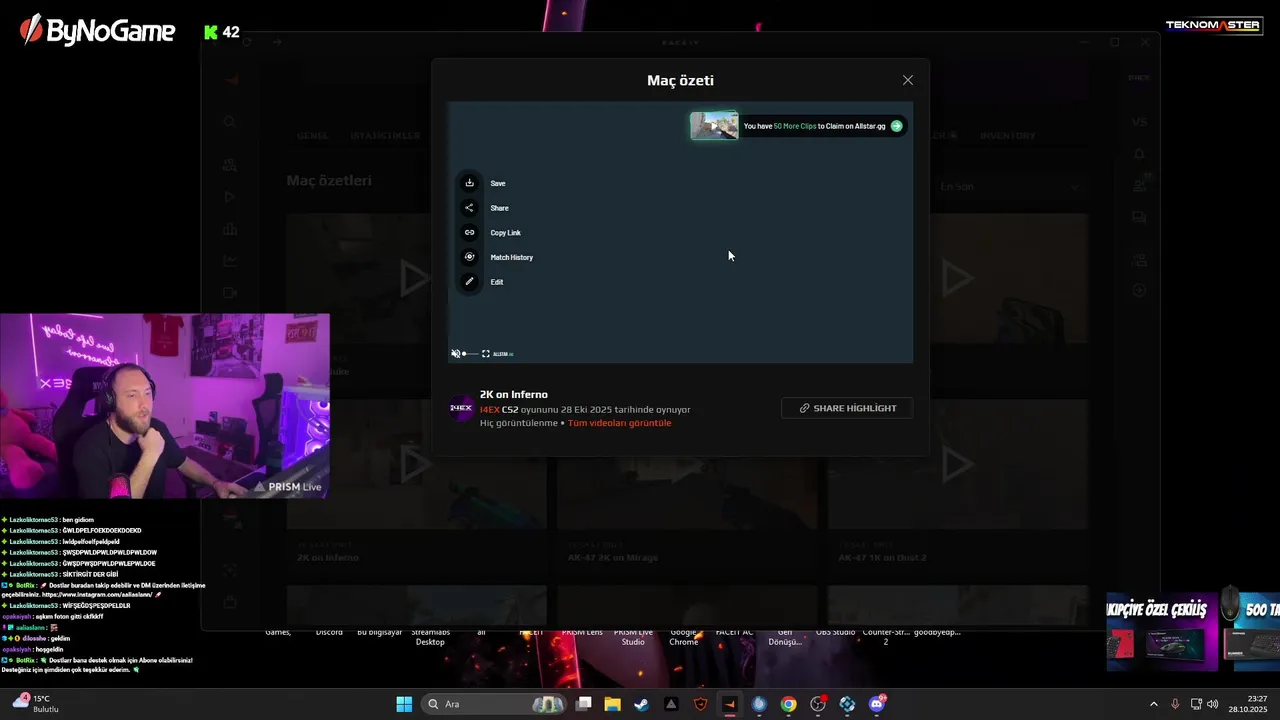Viewport: 1280px width, 720px height.
Task: Open the "En son" sort dropdown in FACEIT
Action: coord(1008,186)
